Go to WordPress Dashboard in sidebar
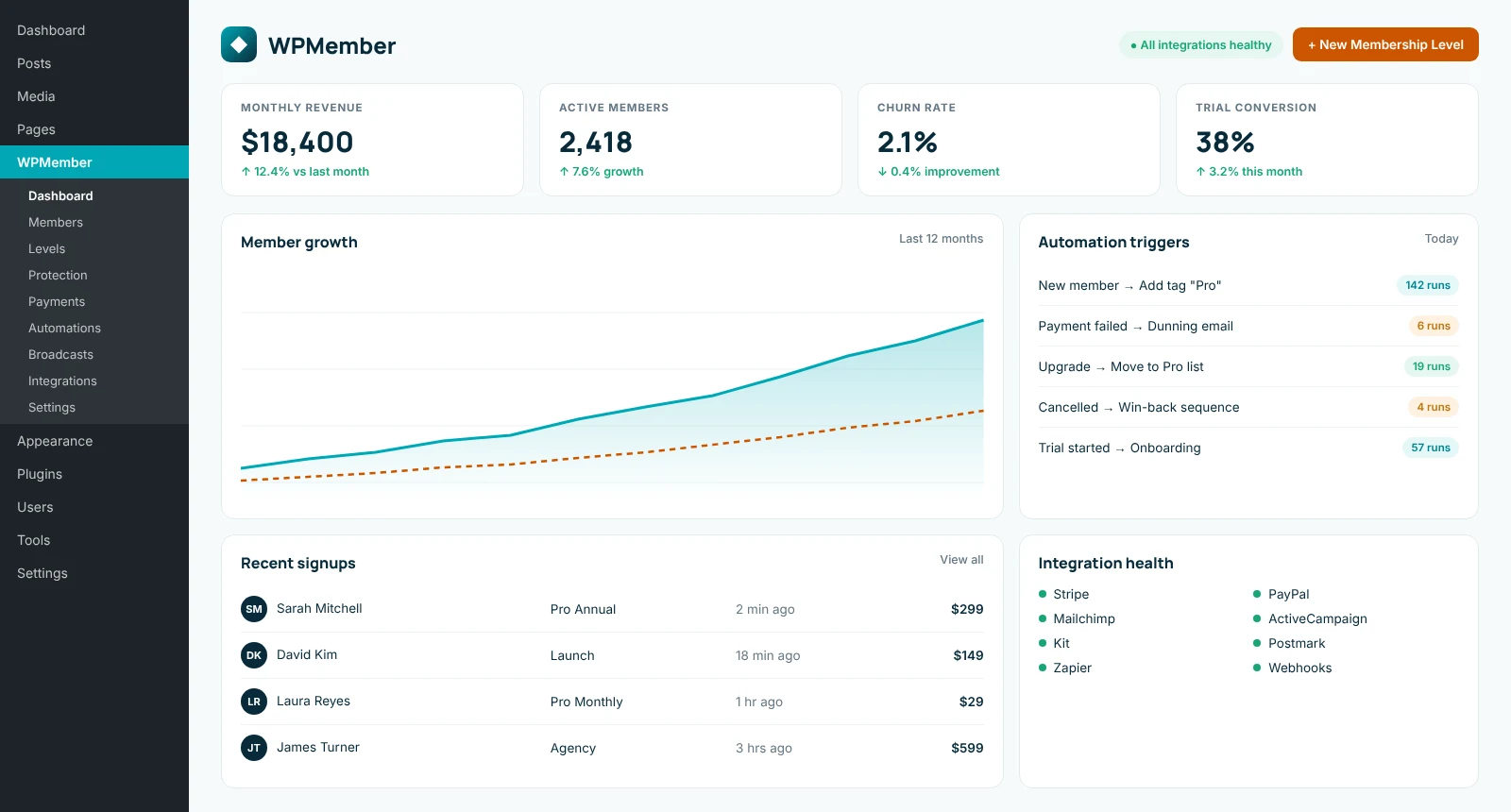 [94, 30]
